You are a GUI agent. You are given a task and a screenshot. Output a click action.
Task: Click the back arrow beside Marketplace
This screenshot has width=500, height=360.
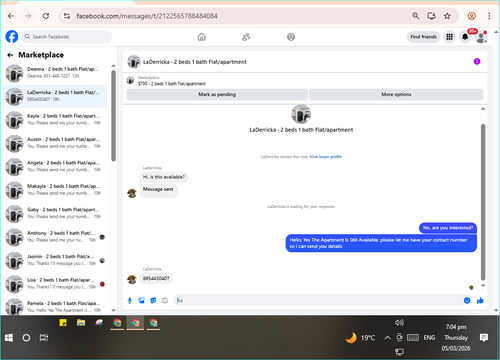(x=10, y=55)
